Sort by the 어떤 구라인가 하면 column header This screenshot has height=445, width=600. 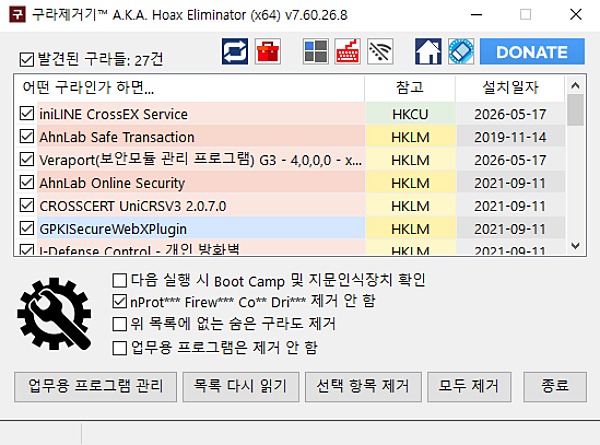pyautogui.click(x=189, y=88)
